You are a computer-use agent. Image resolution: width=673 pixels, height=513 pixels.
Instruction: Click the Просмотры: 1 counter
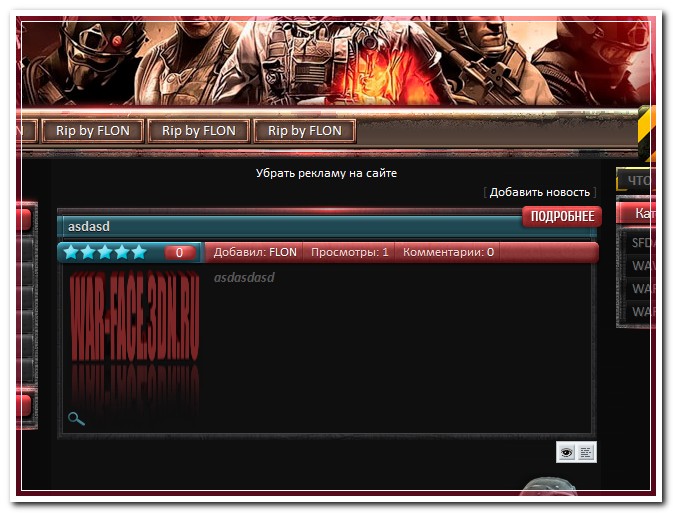[x=349, y=253]
